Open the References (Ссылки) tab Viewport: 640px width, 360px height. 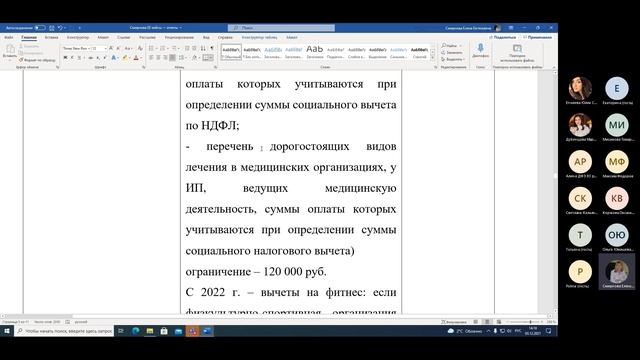click(124, 38)
